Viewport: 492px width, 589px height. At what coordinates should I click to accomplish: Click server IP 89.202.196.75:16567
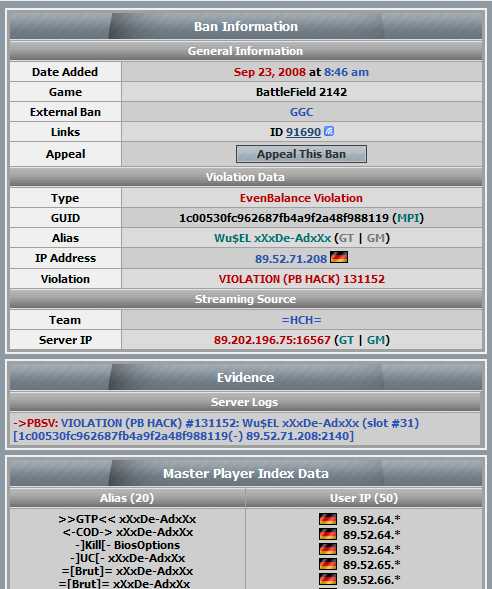tap(272, 340)
